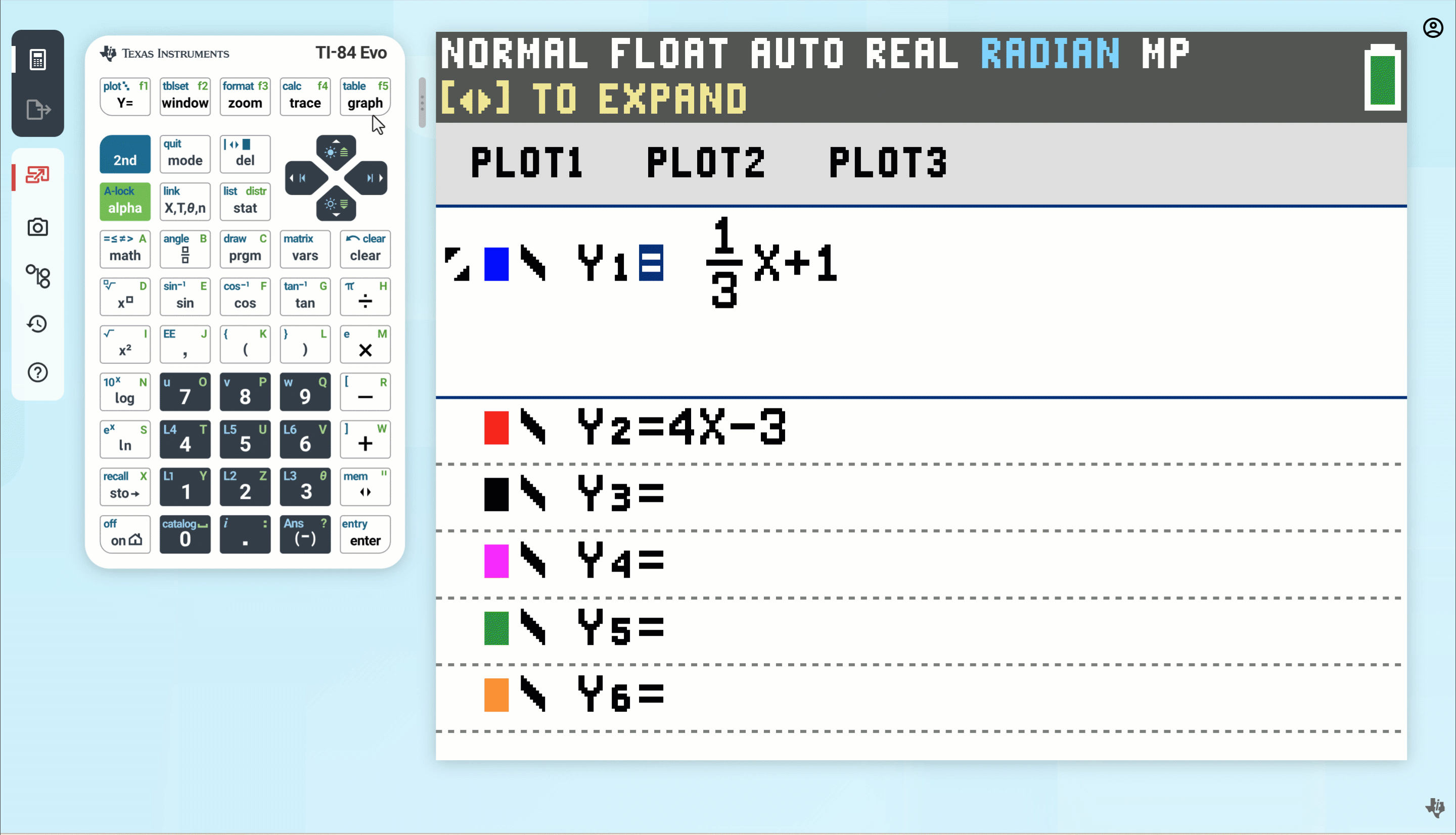This screenshot has width=1456, height=835.
Task: Click the x-squared key
Action: tap(125, 345)
